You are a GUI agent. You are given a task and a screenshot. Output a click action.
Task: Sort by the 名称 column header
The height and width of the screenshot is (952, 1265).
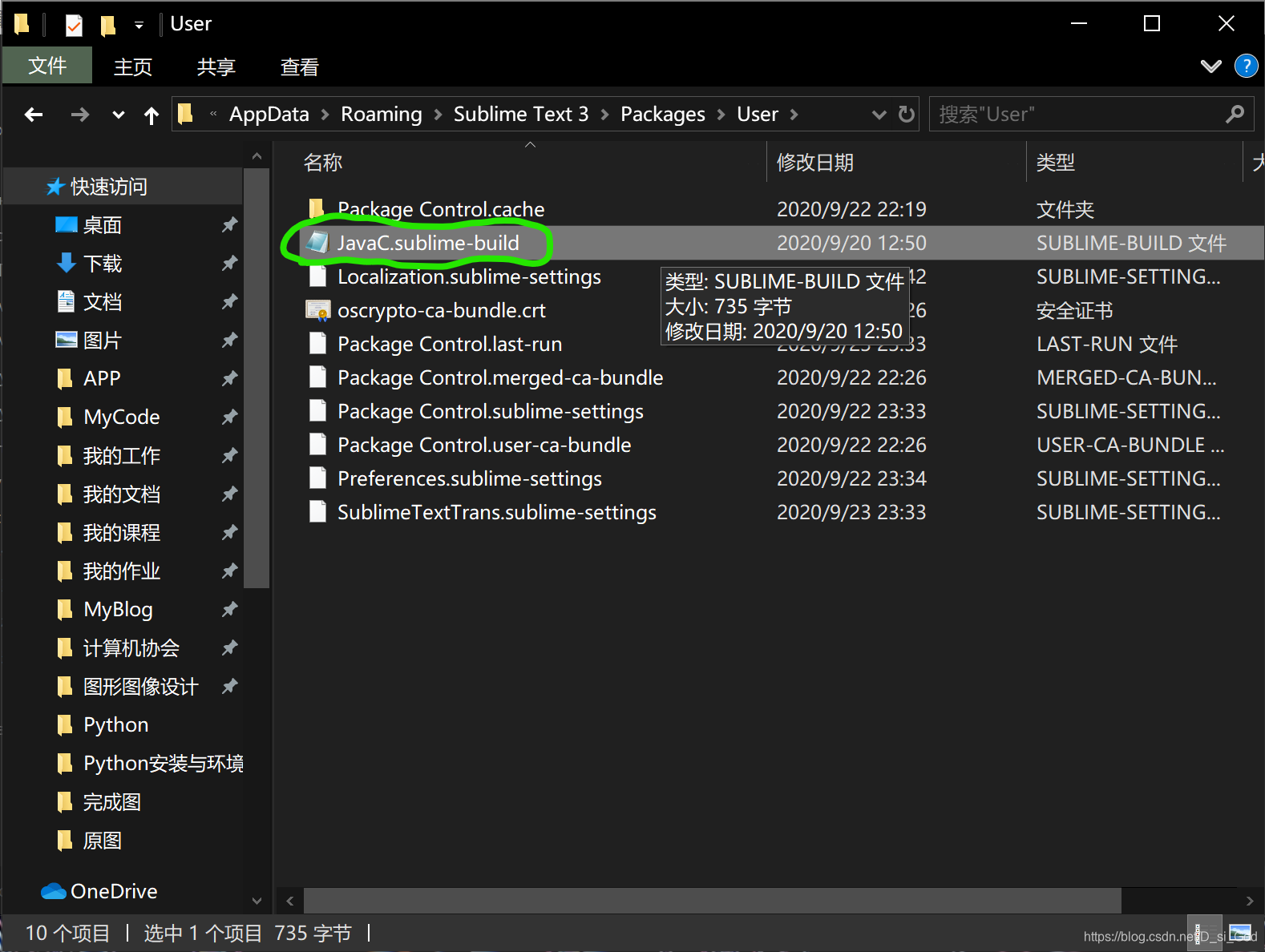(x=323, y=163)
